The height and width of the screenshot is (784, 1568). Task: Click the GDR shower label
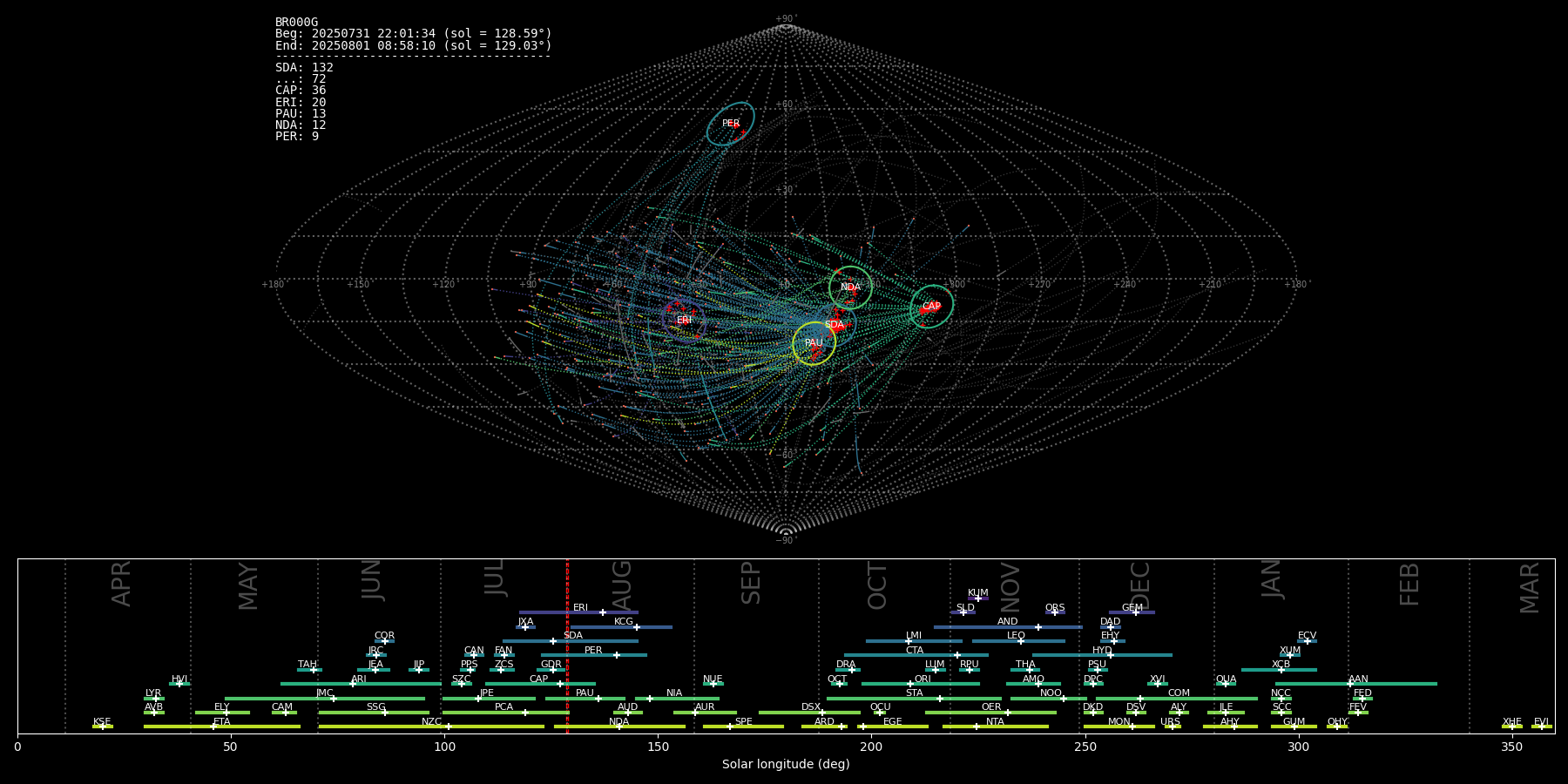551,665
